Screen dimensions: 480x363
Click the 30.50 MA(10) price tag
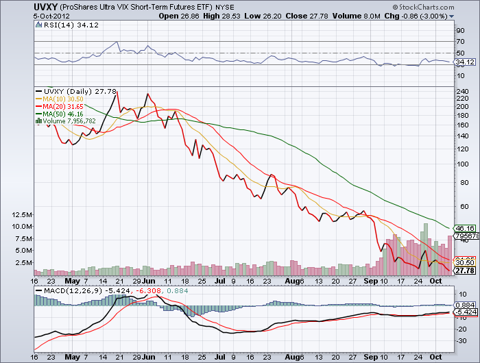pos(465,263)
